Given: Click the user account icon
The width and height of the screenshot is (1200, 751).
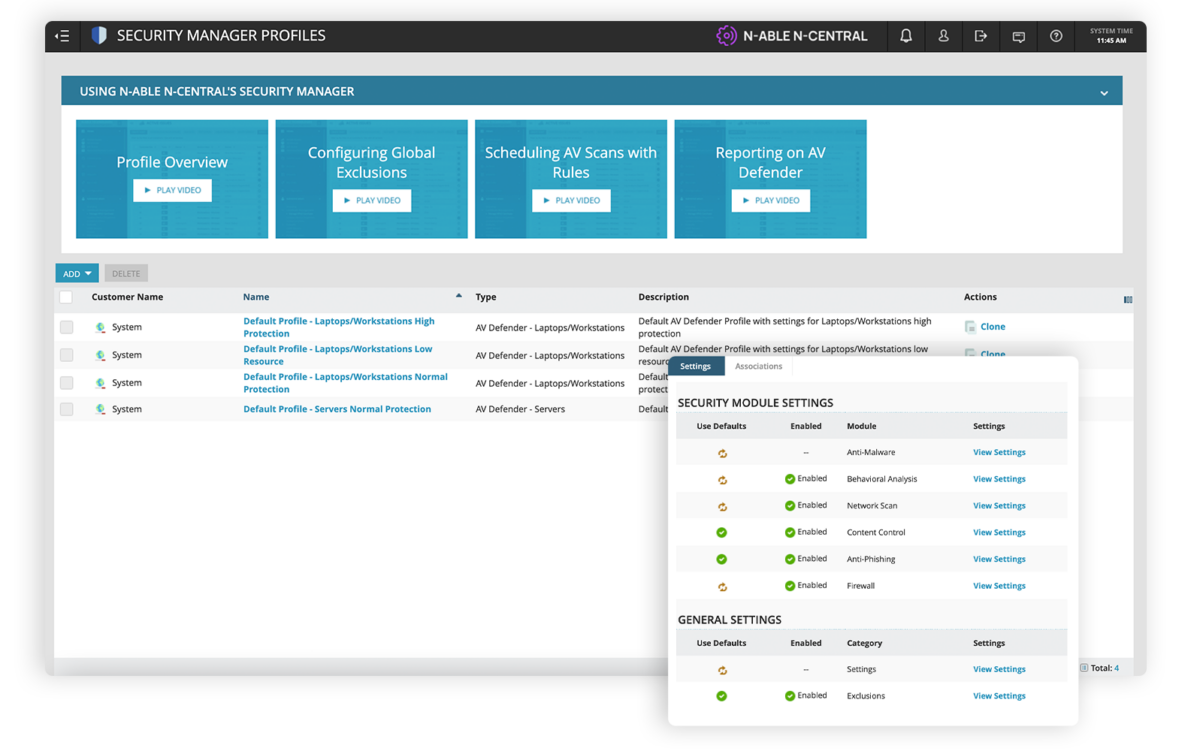Looking at the screenshot, I should click(943, 35).
